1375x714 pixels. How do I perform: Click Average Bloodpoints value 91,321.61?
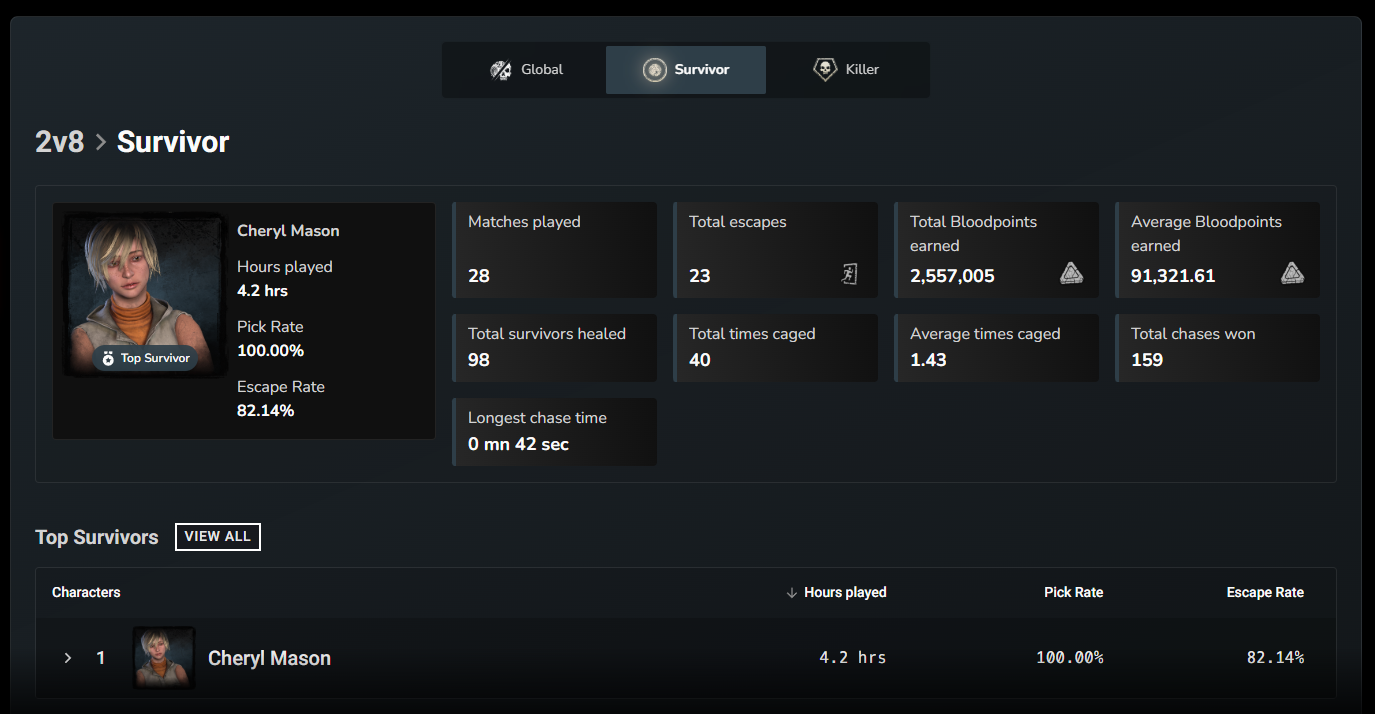[x=1173, y=276]
